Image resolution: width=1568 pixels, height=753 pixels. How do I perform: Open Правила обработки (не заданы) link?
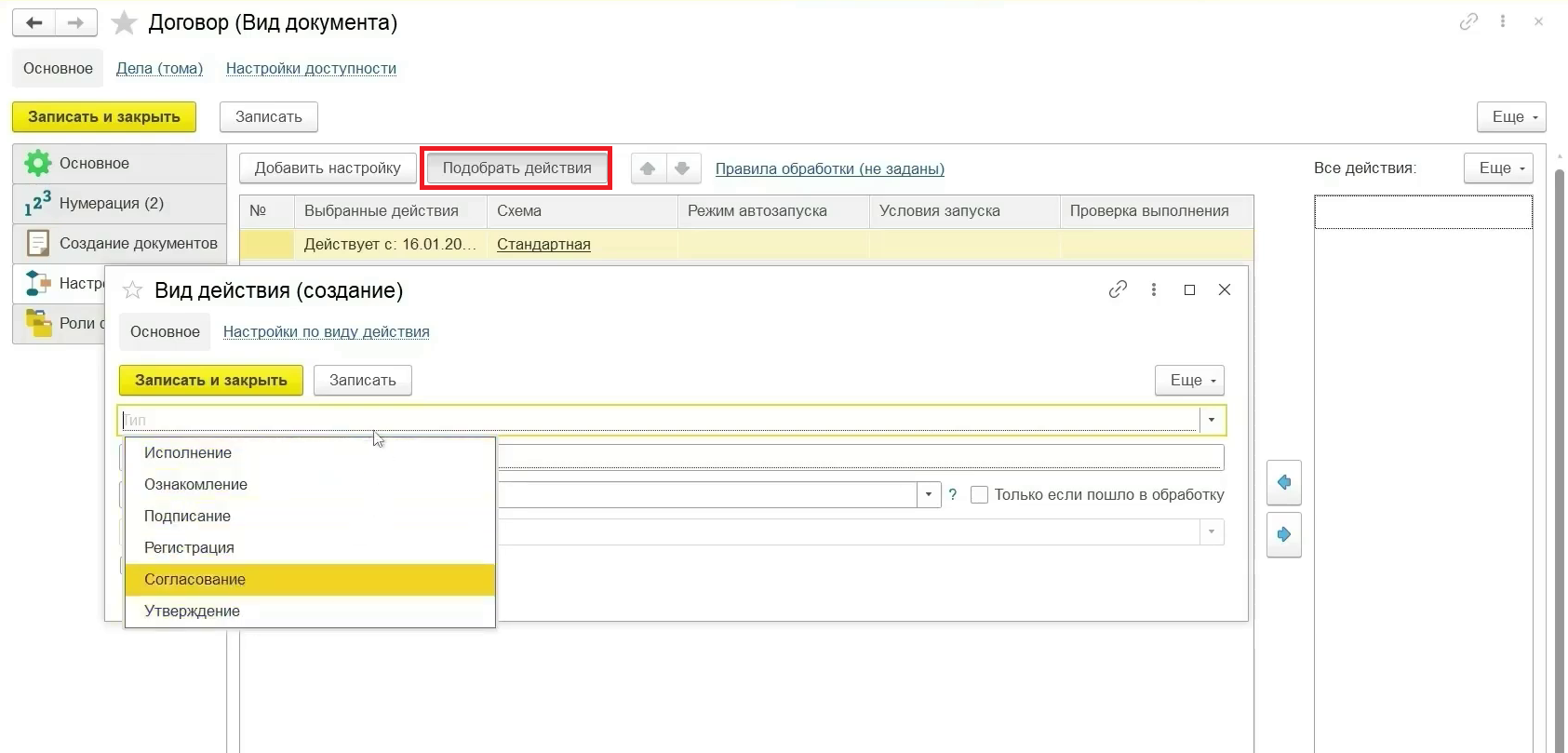tap(829, 168)
